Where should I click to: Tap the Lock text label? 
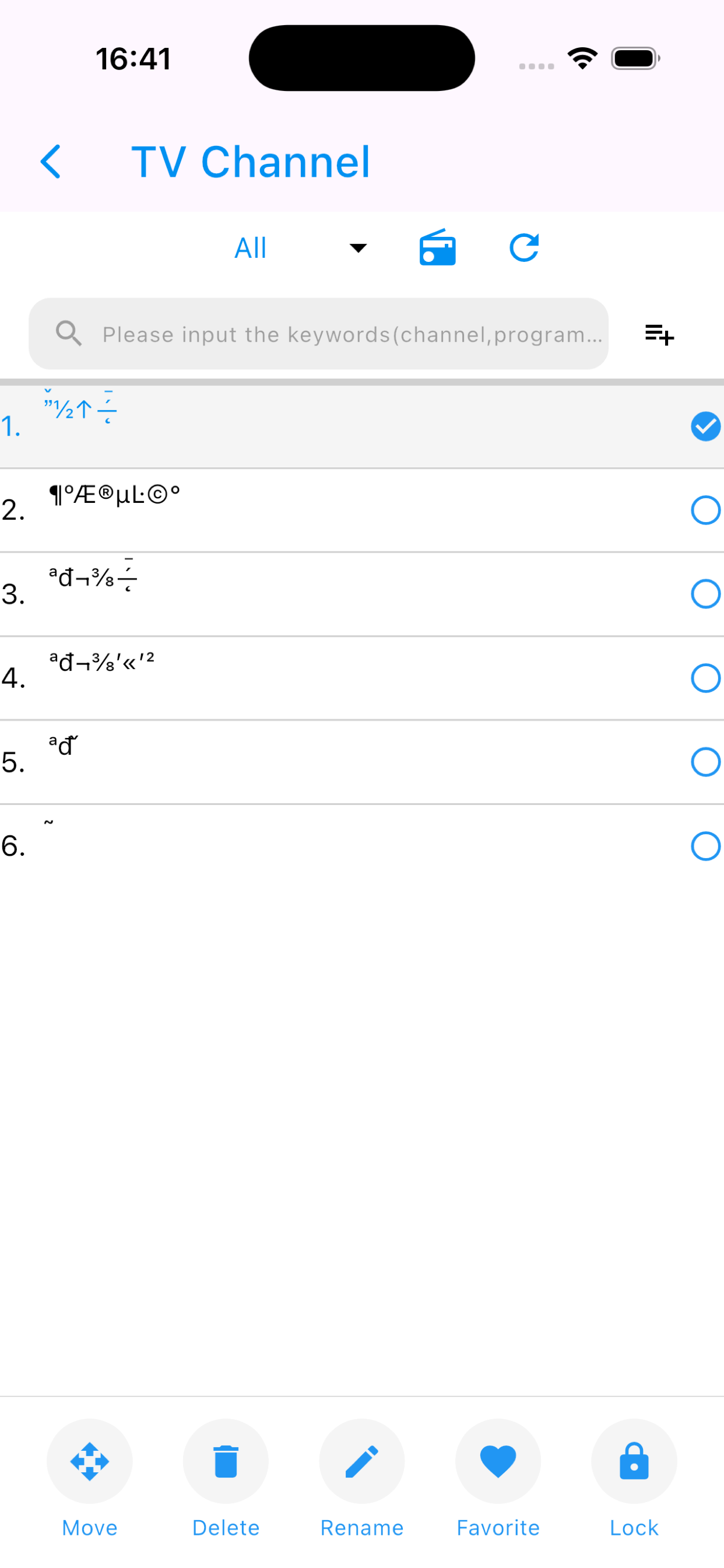(x=634, y=1528)
